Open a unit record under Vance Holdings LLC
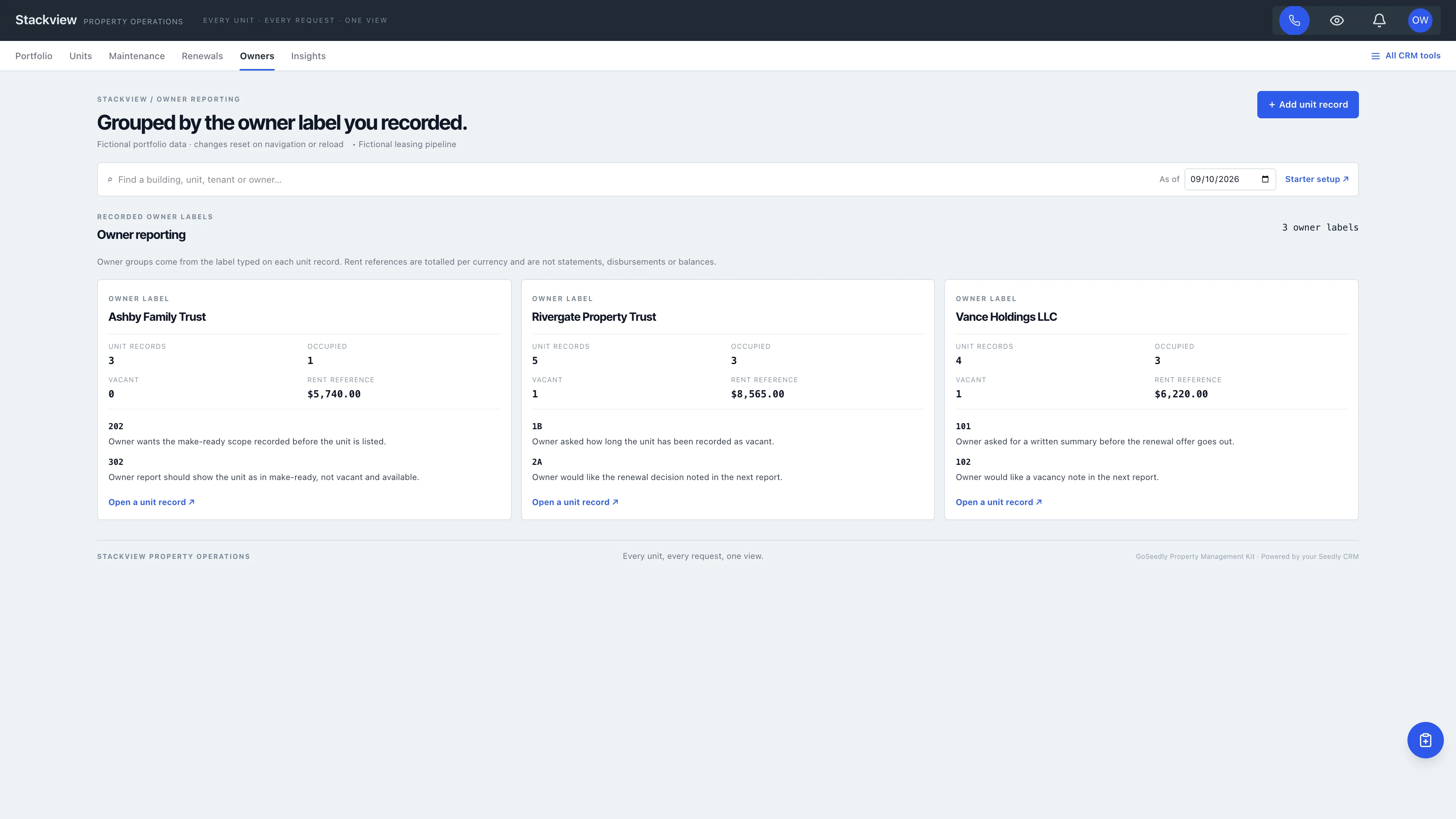The width and height of the screenshot is (1456, 819). [x=999, y=502]
